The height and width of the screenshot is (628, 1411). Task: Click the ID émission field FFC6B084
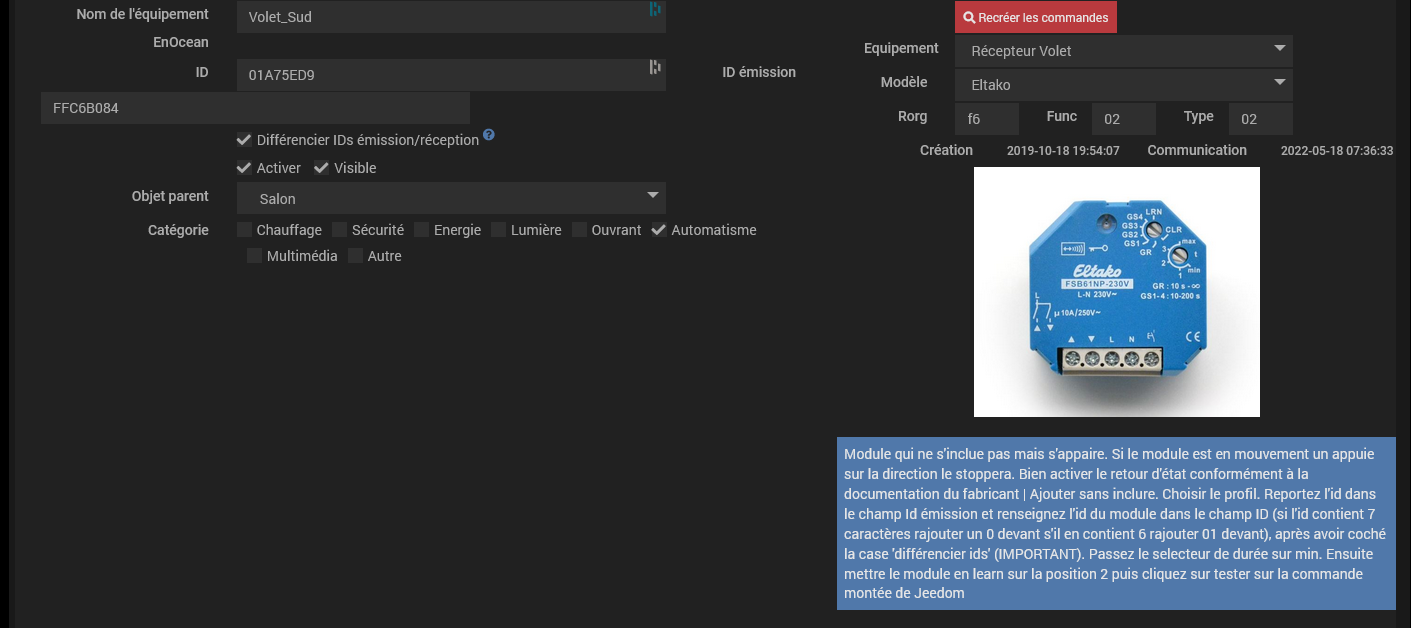click(255, 108)
